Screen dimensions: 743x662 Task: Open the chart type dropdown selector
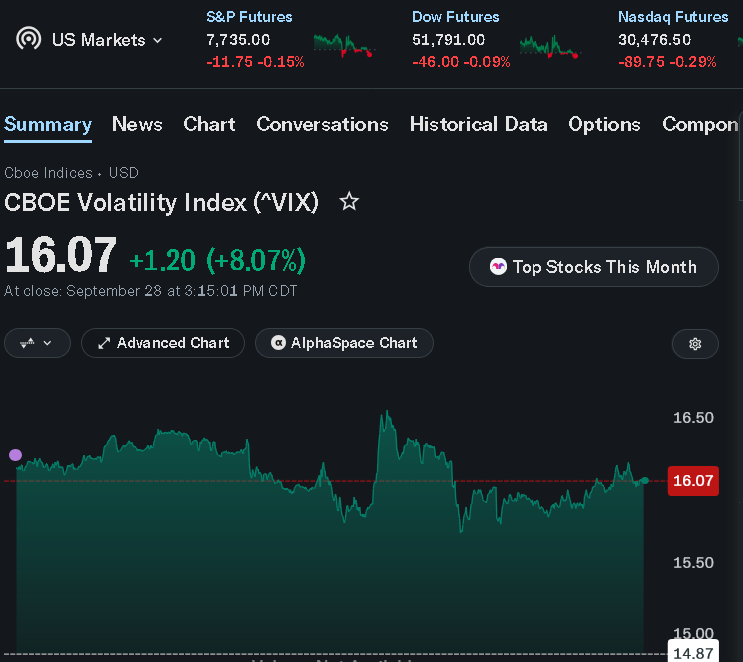click(37, 343)
